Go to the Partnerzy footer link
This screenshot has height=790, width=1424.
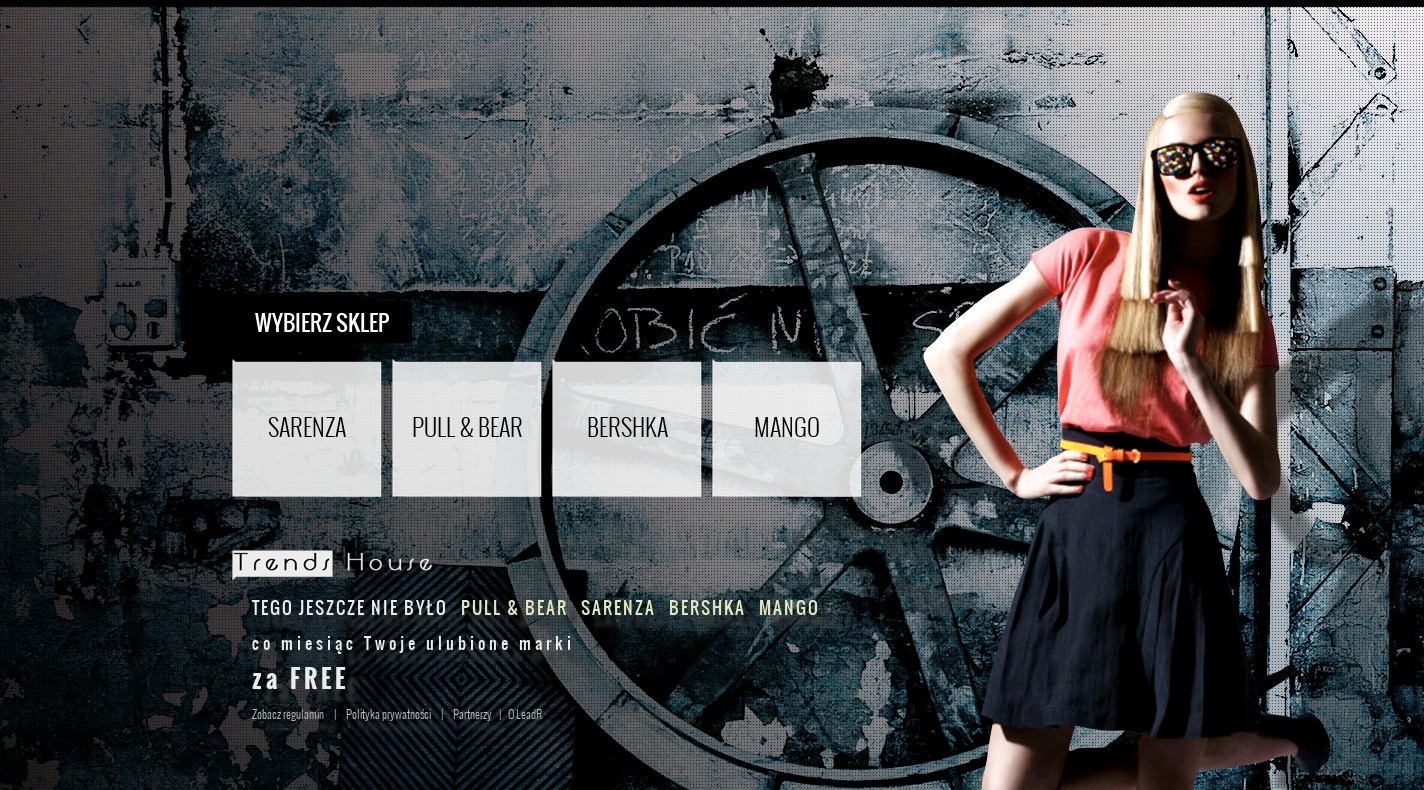(472, 715)
